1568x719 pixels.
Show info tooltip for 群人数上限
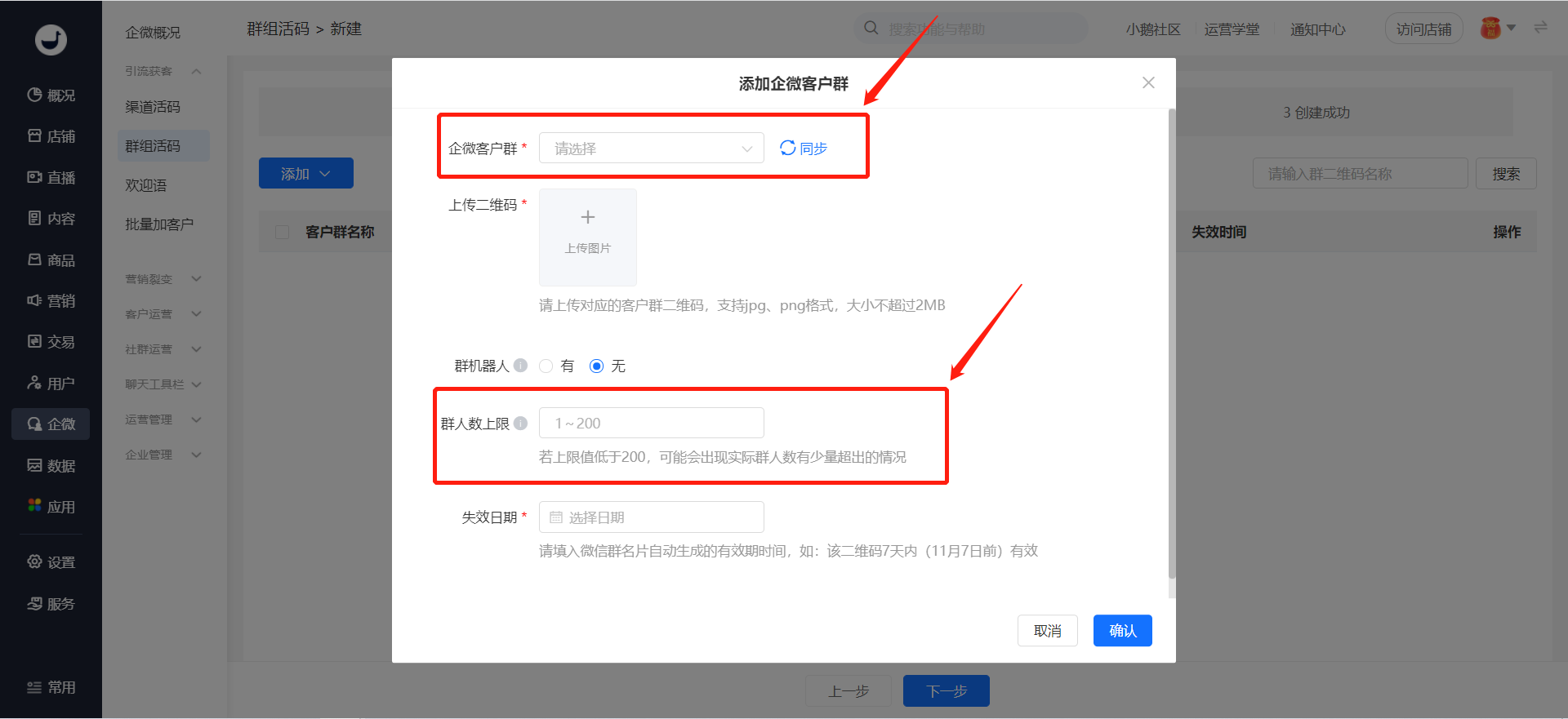tap(520, 423)
